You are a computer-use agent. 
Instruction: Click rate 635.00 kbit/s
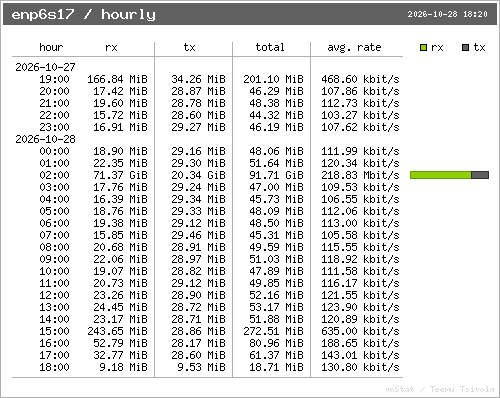(360, 331)
